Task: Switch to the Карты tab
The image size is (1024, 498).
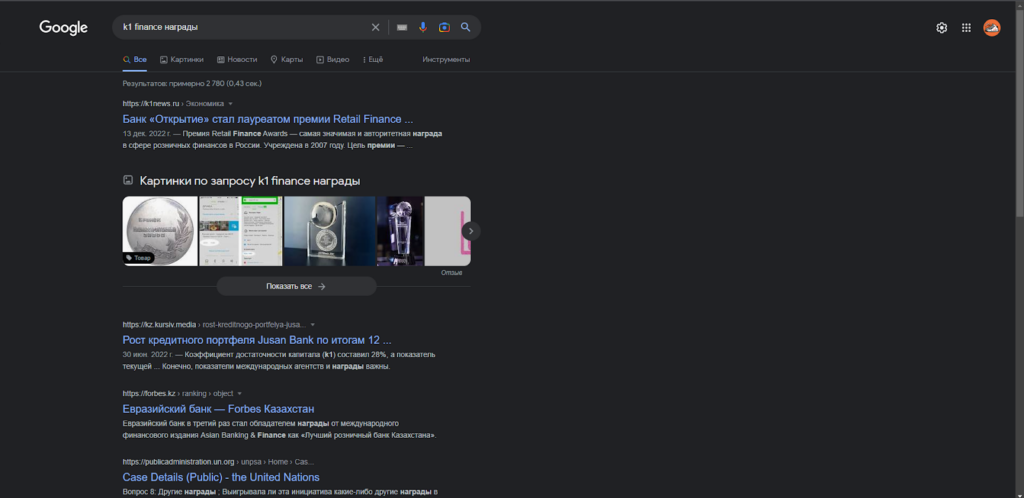Action: (287, 59)
